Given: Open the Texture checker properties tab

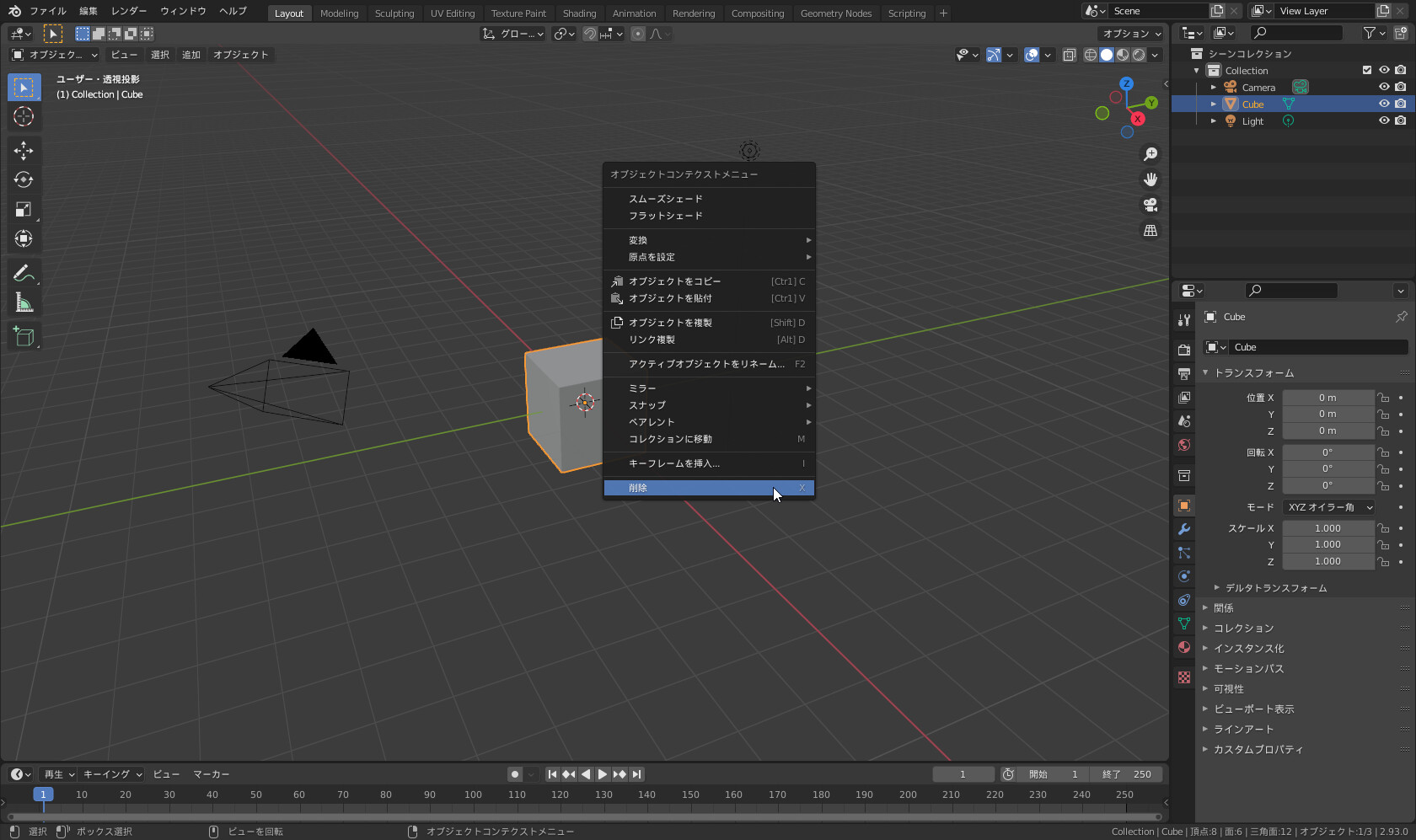Looking at the screenshot, I should click(x=1184, y=677).
